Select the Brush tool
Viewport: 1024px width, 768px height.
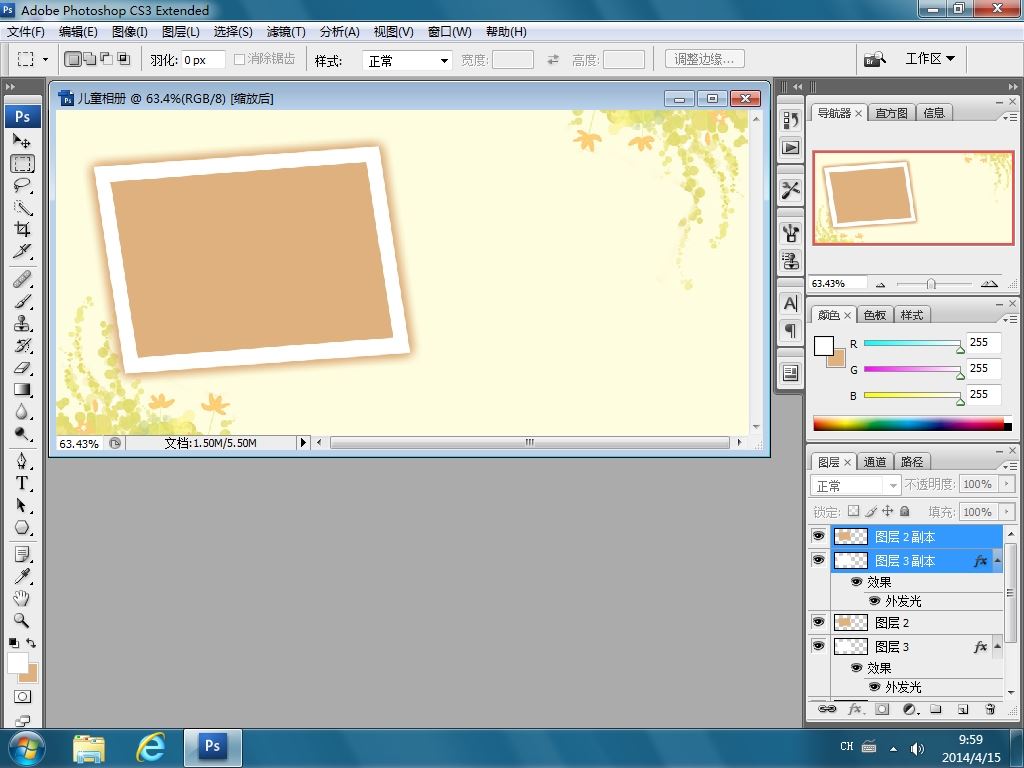coord(22,302)
